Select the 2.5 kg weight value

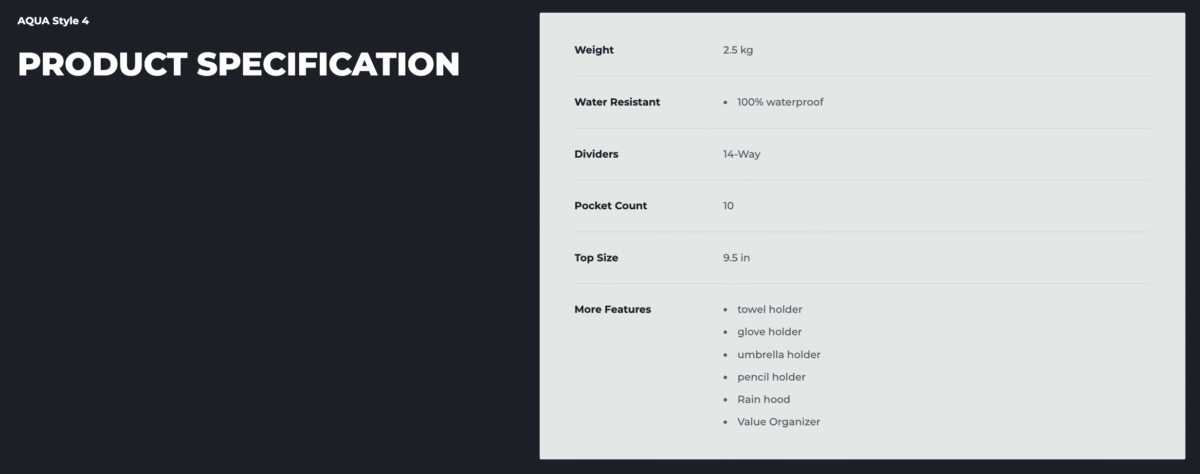[x=738, y=50]
